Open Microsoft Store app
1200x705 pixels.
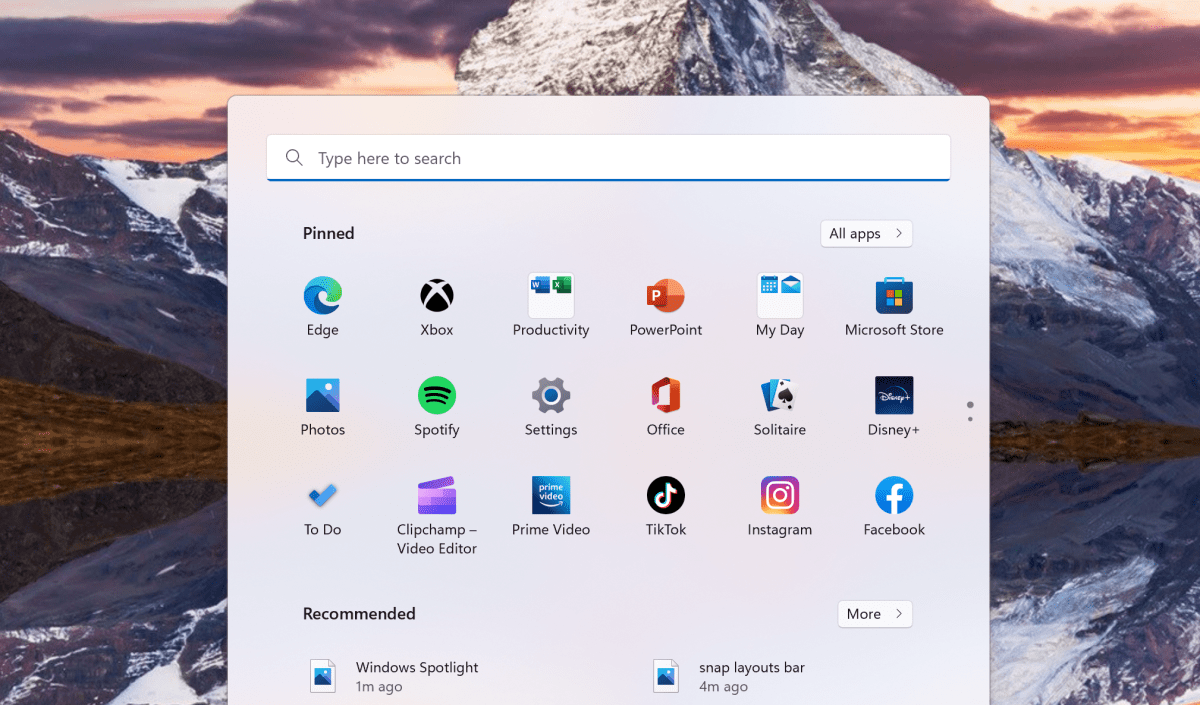894,296
